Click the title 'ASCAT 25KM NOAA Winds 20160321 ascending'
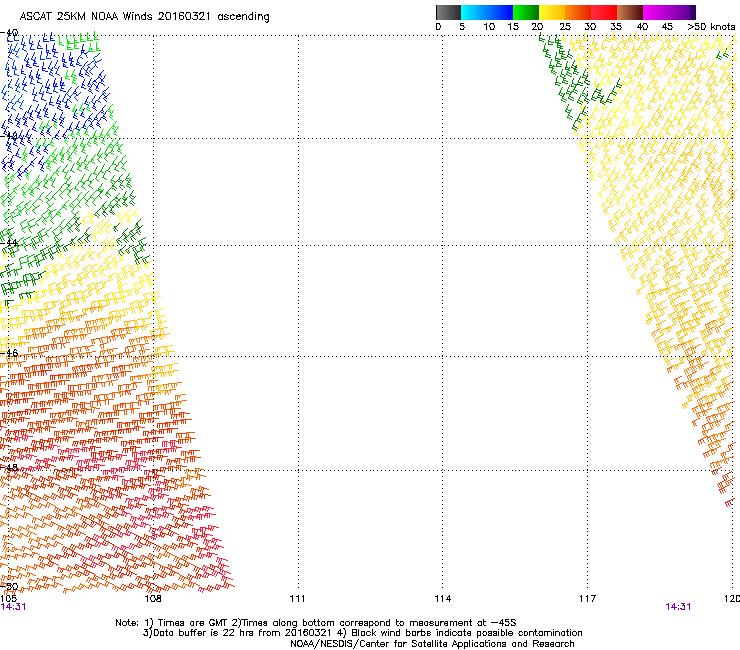The width and height of the screenshot is (740, 650). coord(144,17)
